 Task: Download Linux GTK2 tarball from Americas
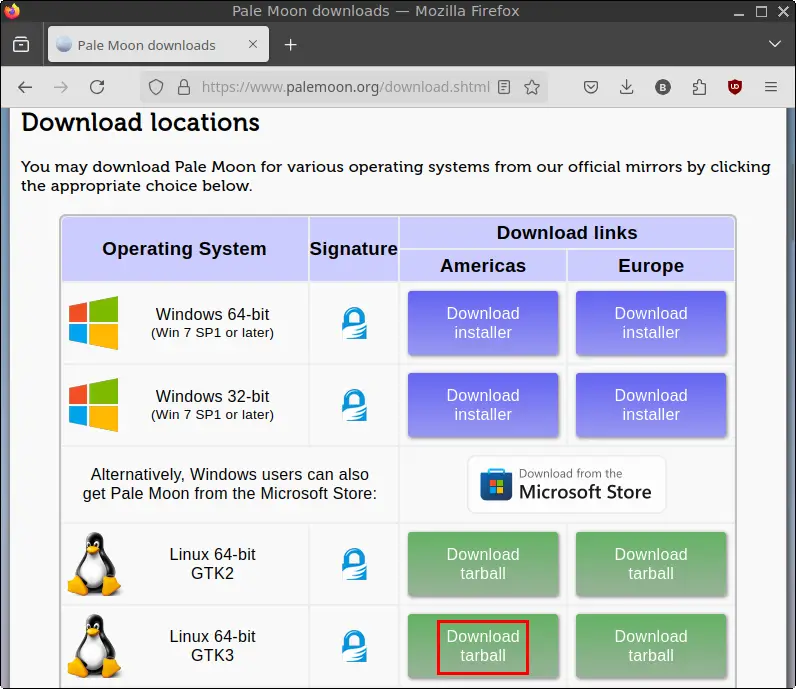pyautogui.click(x=483, y=564)
